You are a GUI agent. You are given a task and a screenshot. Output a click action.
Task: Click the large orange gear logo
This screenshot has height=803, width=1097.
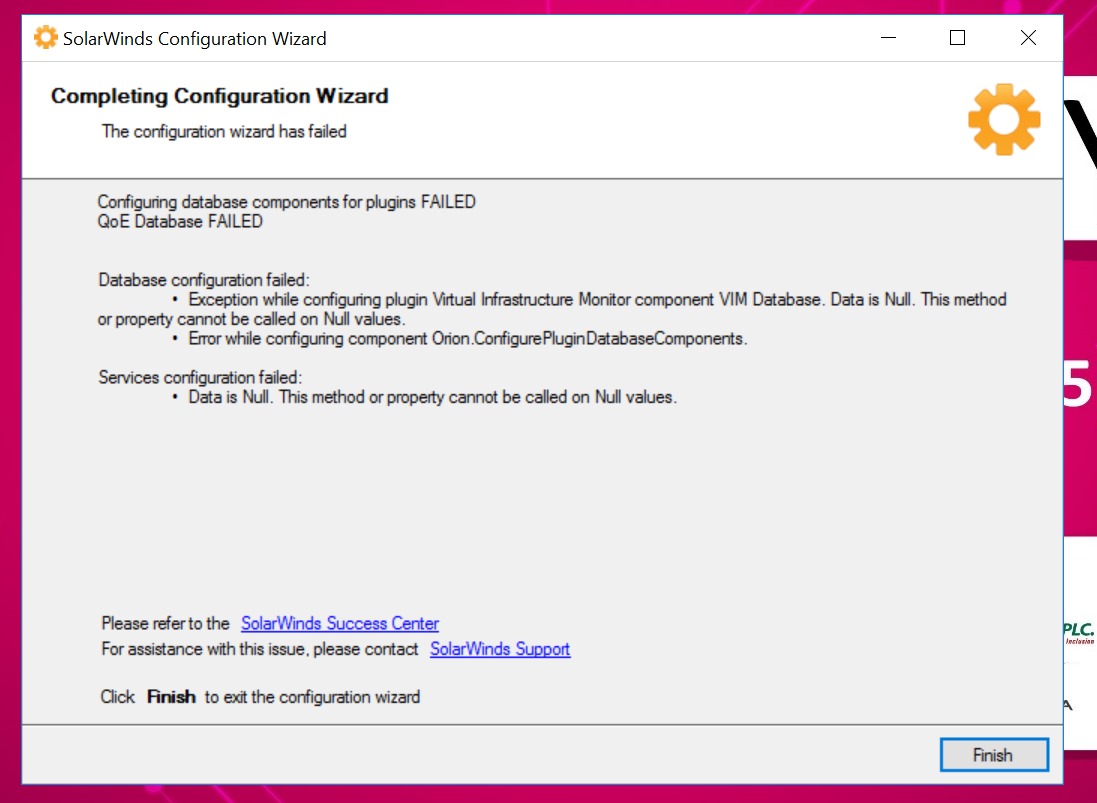(x=1004, y=119)
